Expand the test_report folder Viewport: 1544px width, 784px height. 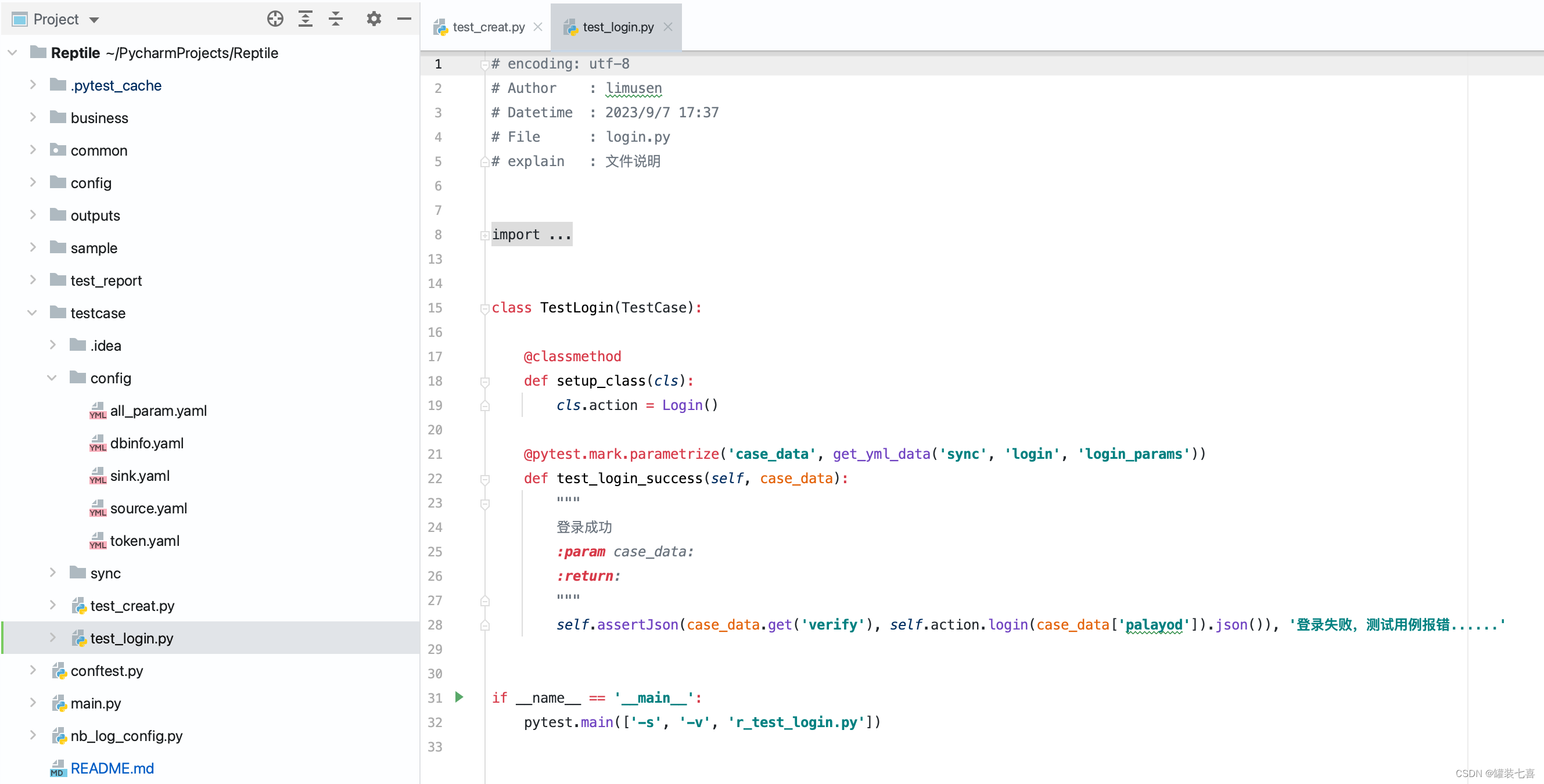33,280
